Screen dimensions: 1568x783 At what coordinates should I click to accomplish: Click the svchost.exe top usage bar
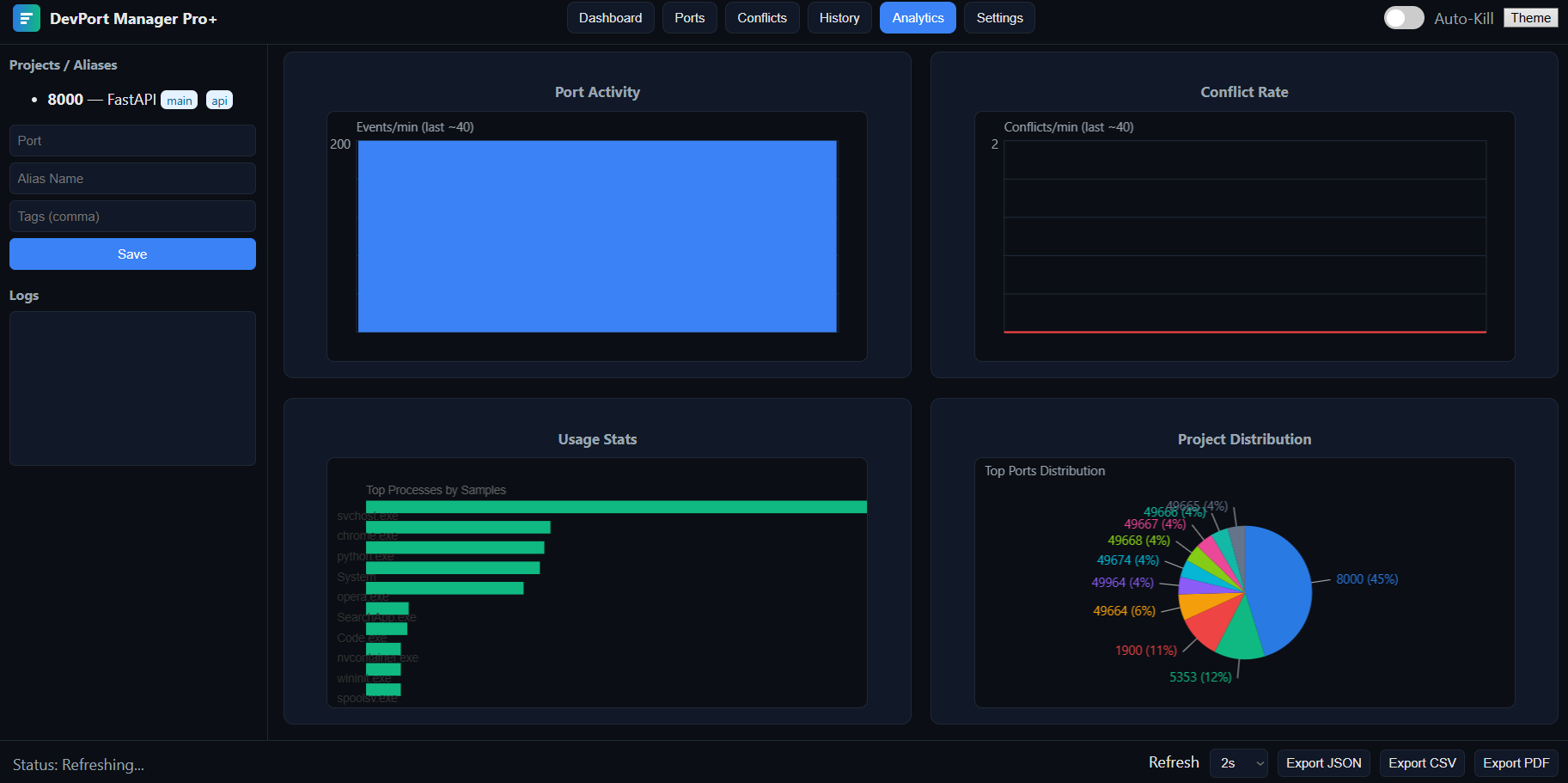point(616,507)
